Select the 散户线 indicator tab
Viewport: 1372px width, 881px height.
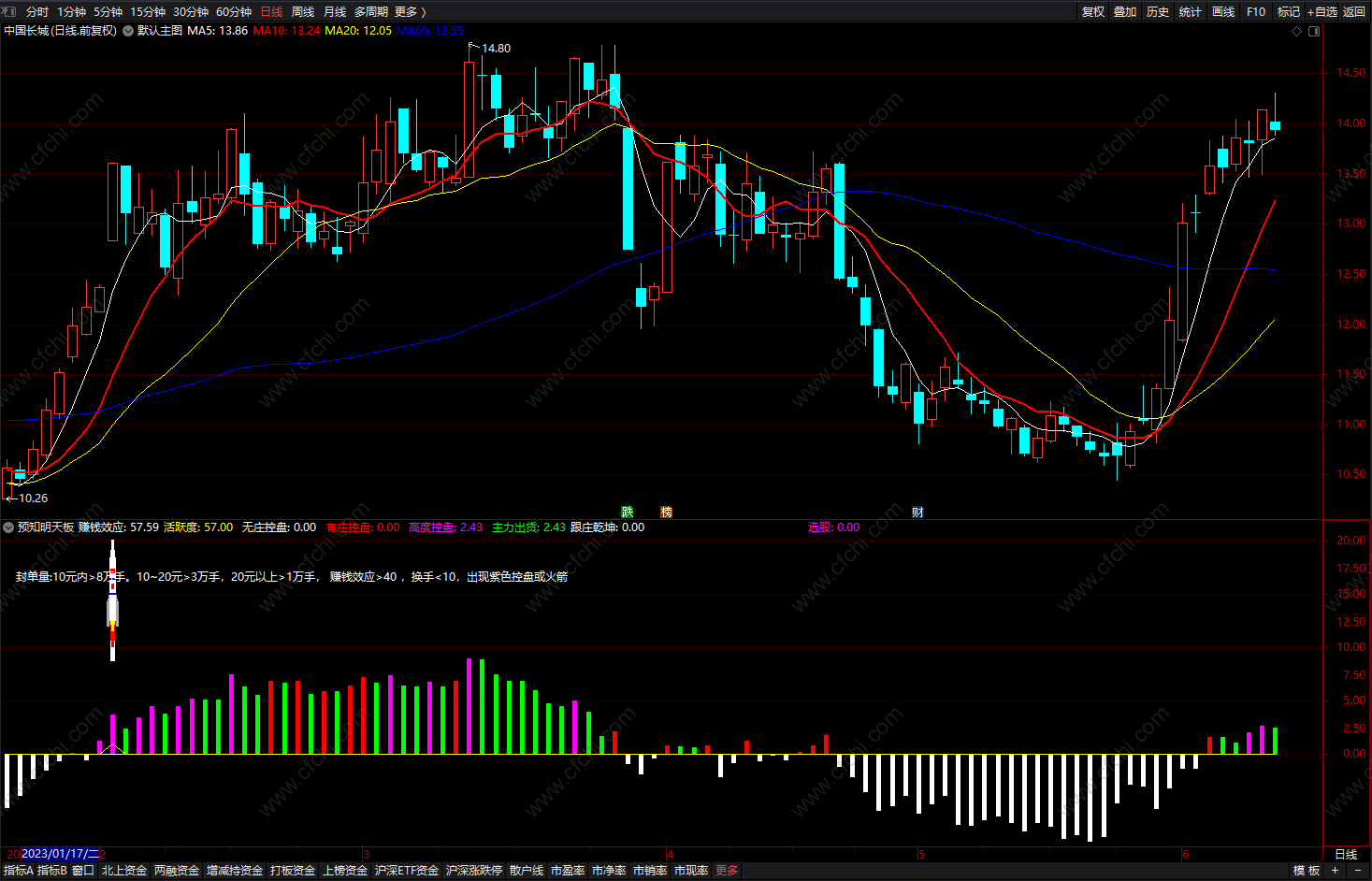pos(527,871)
